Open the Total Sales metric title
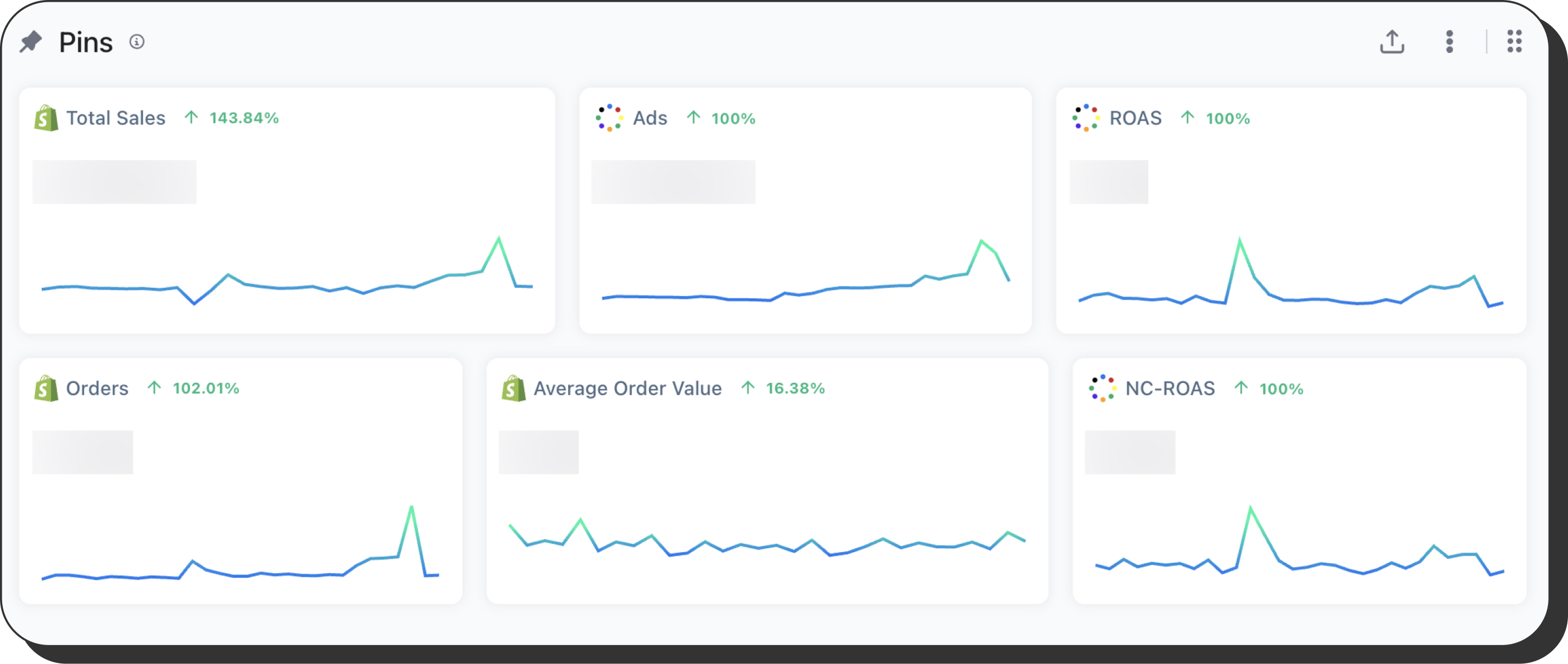Viewport: 1568px width, 664px height. [116, 118]
